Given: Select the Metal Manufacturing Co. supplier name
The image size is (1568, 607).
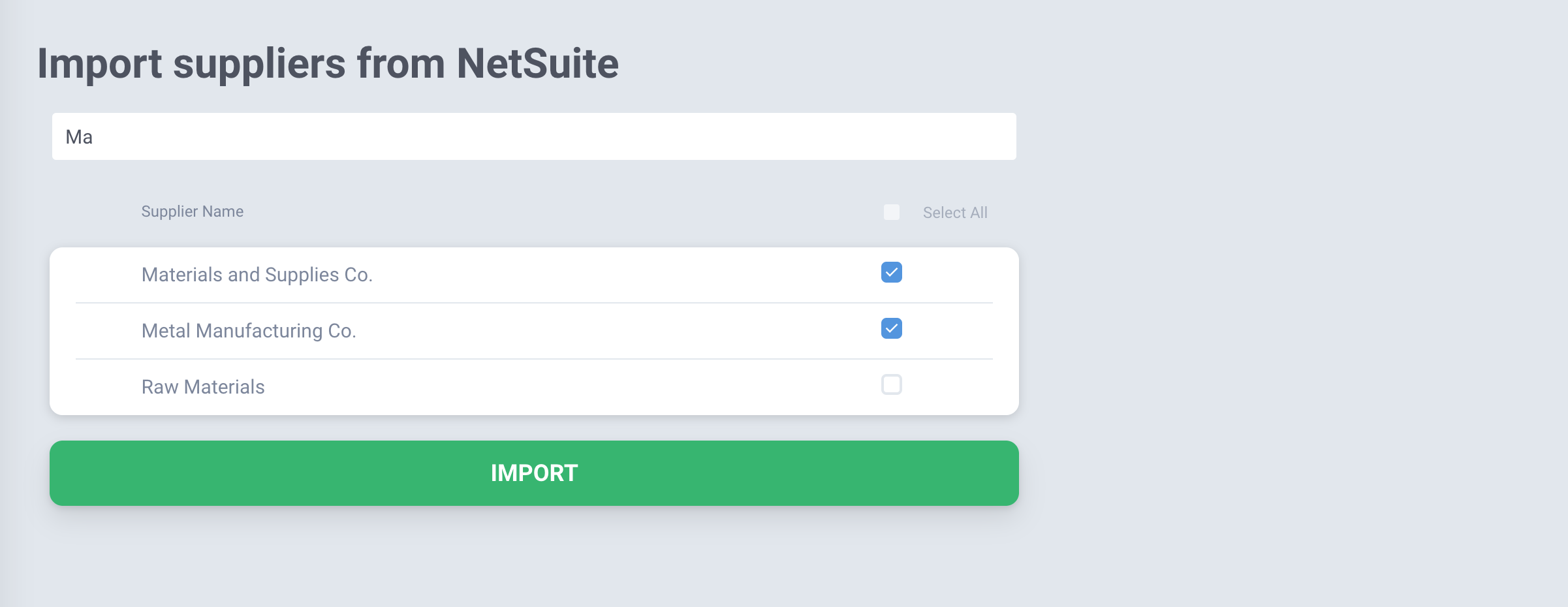Looking at the screenshot, I should [249, 331].
